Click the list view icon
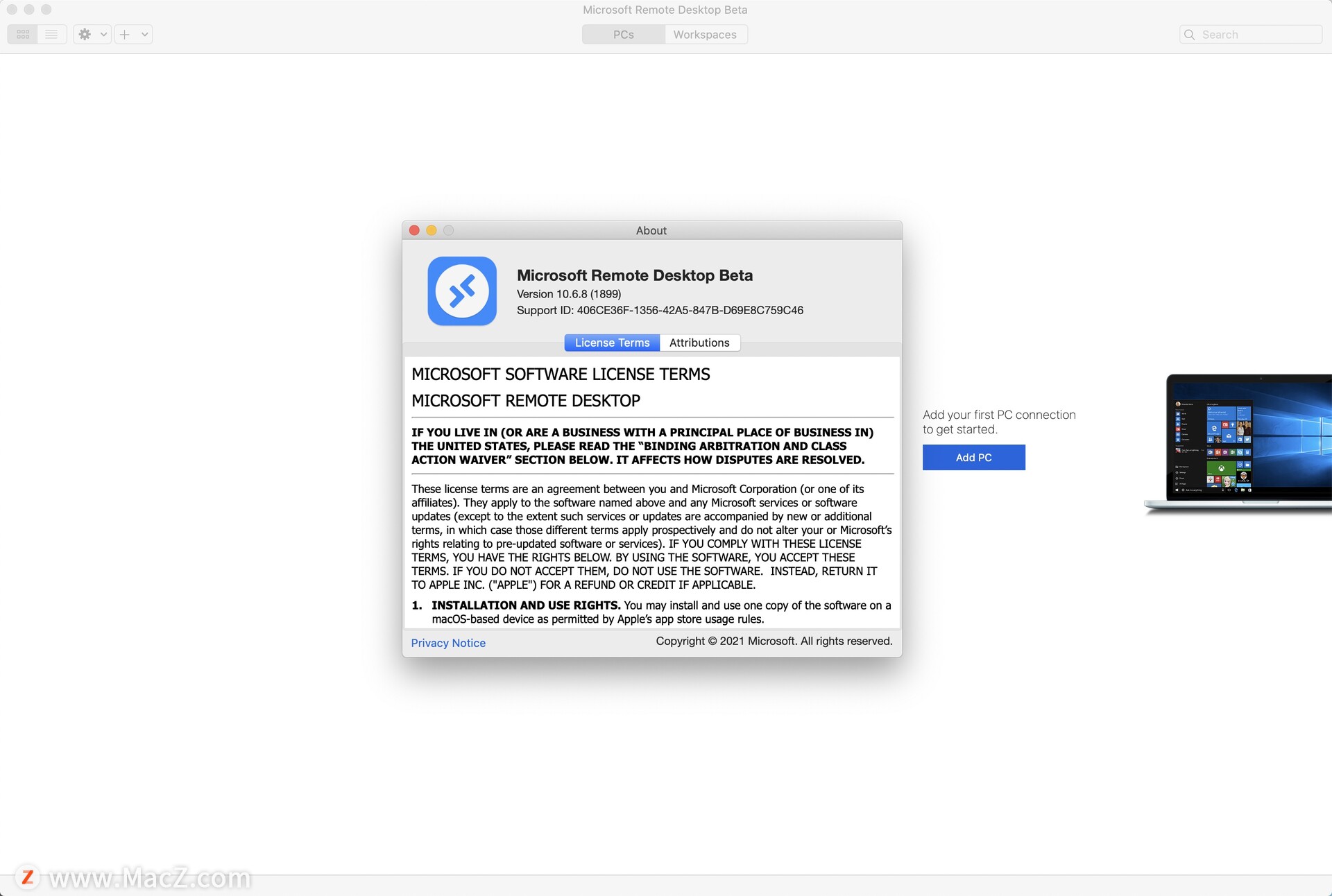 [52, 33]
